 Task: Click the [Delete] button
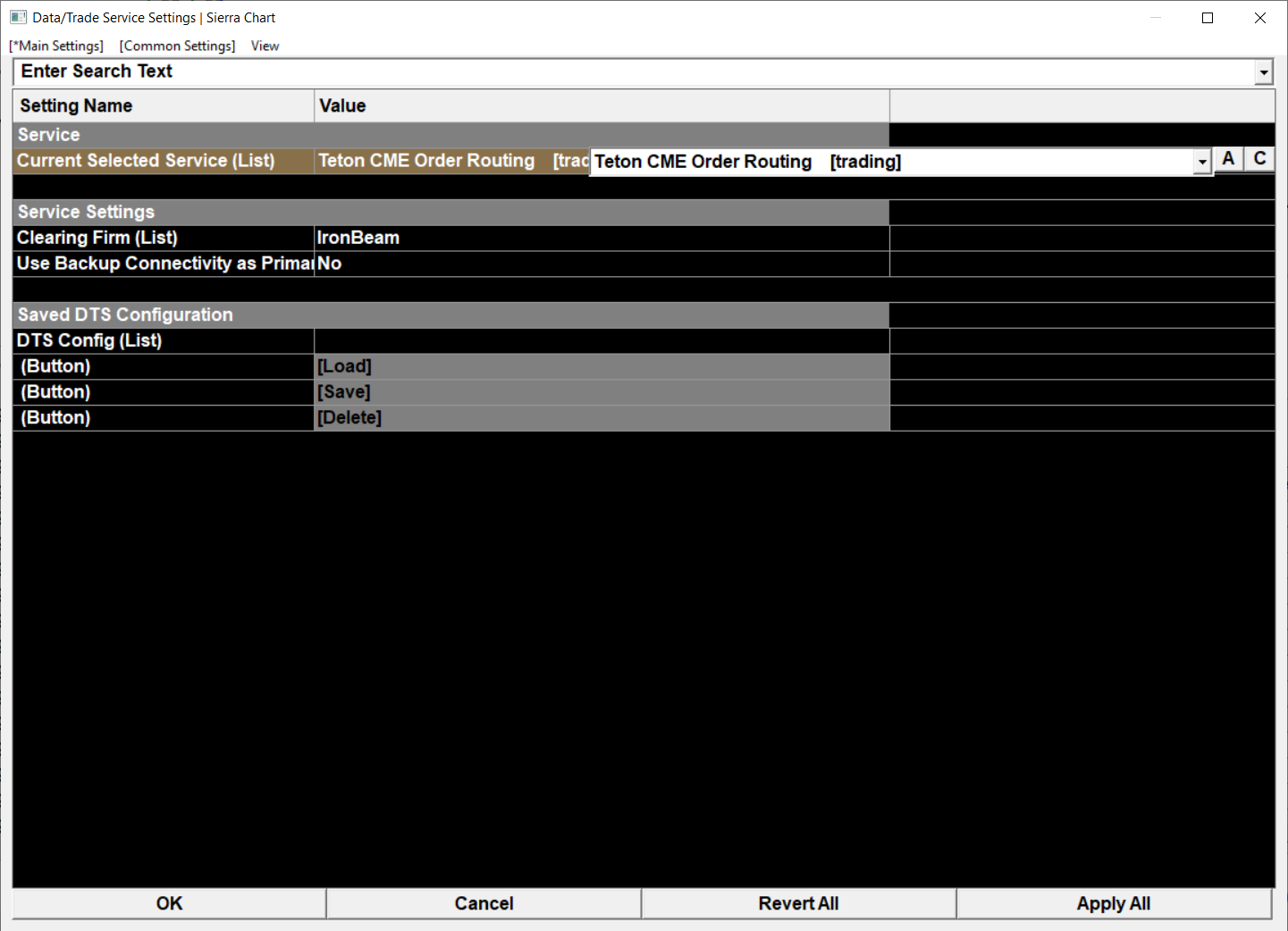[602, 418]
